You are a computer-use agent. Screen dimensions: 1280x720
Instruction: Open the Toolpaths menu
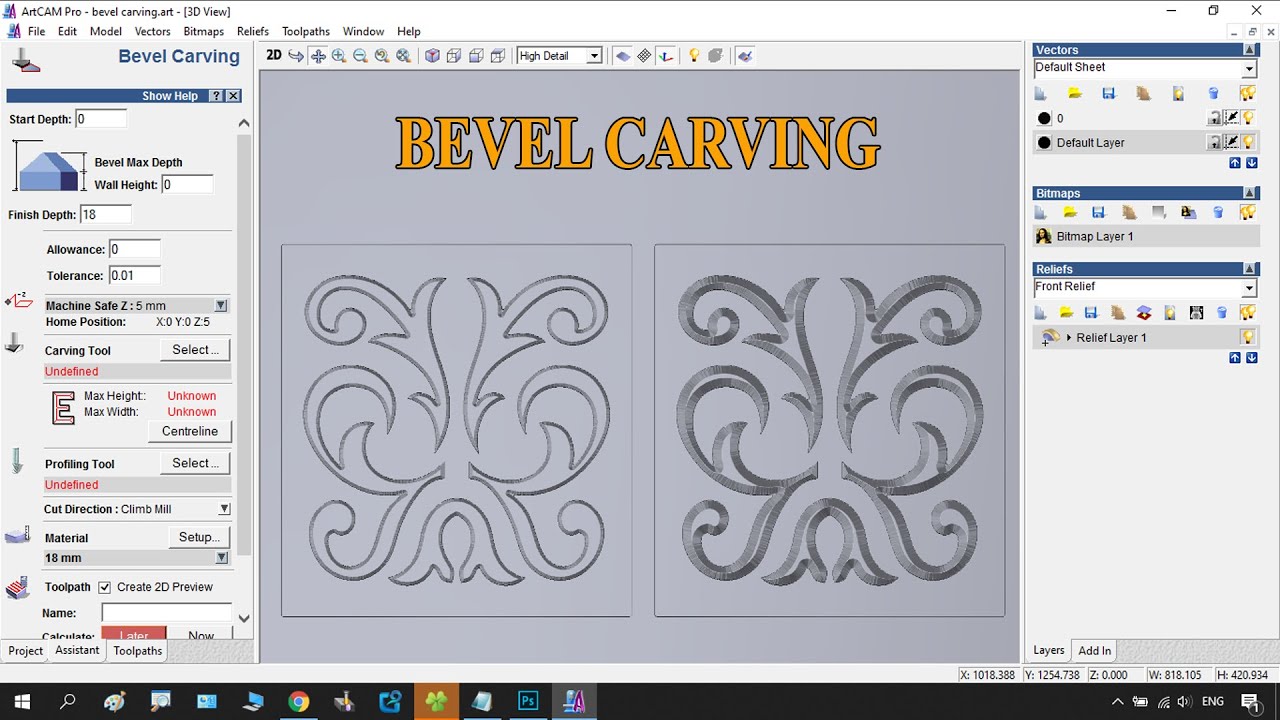pos(306,31)
